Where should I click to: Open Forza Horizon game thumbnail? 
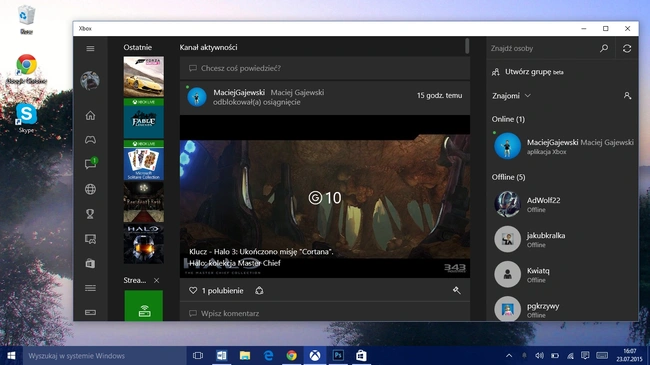coord(144,77)
